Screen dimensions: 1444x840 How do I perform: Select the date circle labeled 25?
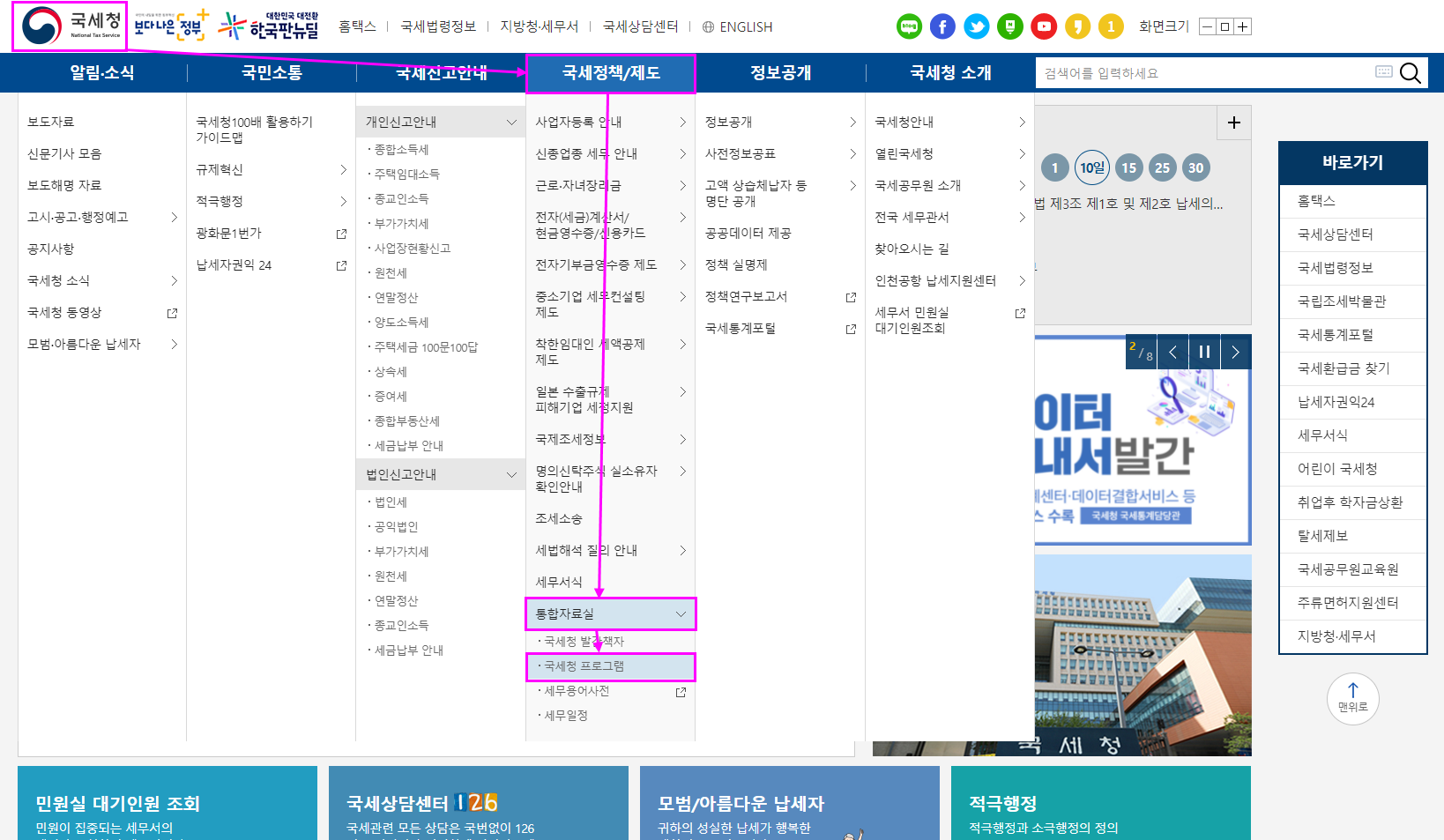point(1163,167)
